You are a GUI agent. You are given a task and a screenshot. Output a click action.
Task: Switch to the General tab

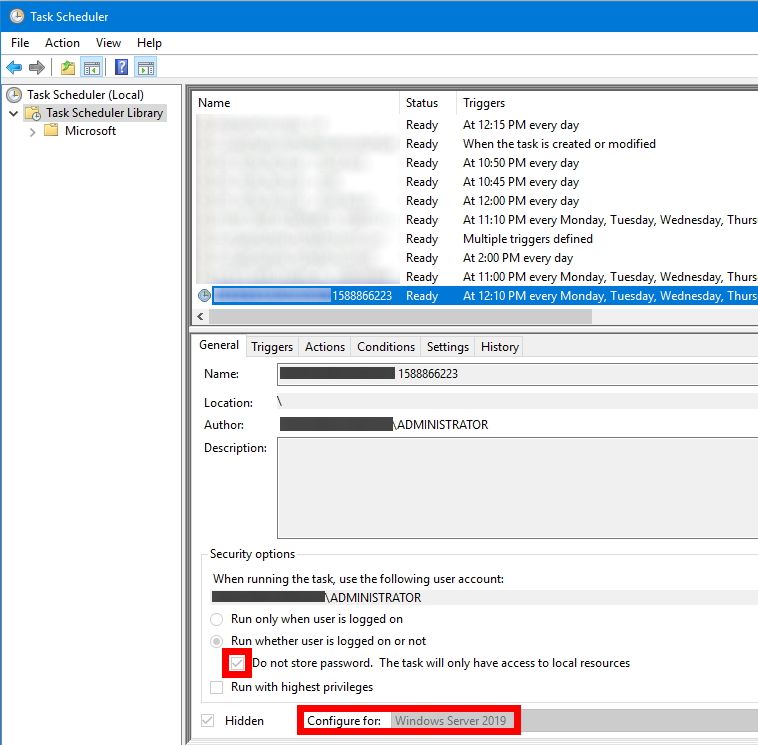point(219,345)
